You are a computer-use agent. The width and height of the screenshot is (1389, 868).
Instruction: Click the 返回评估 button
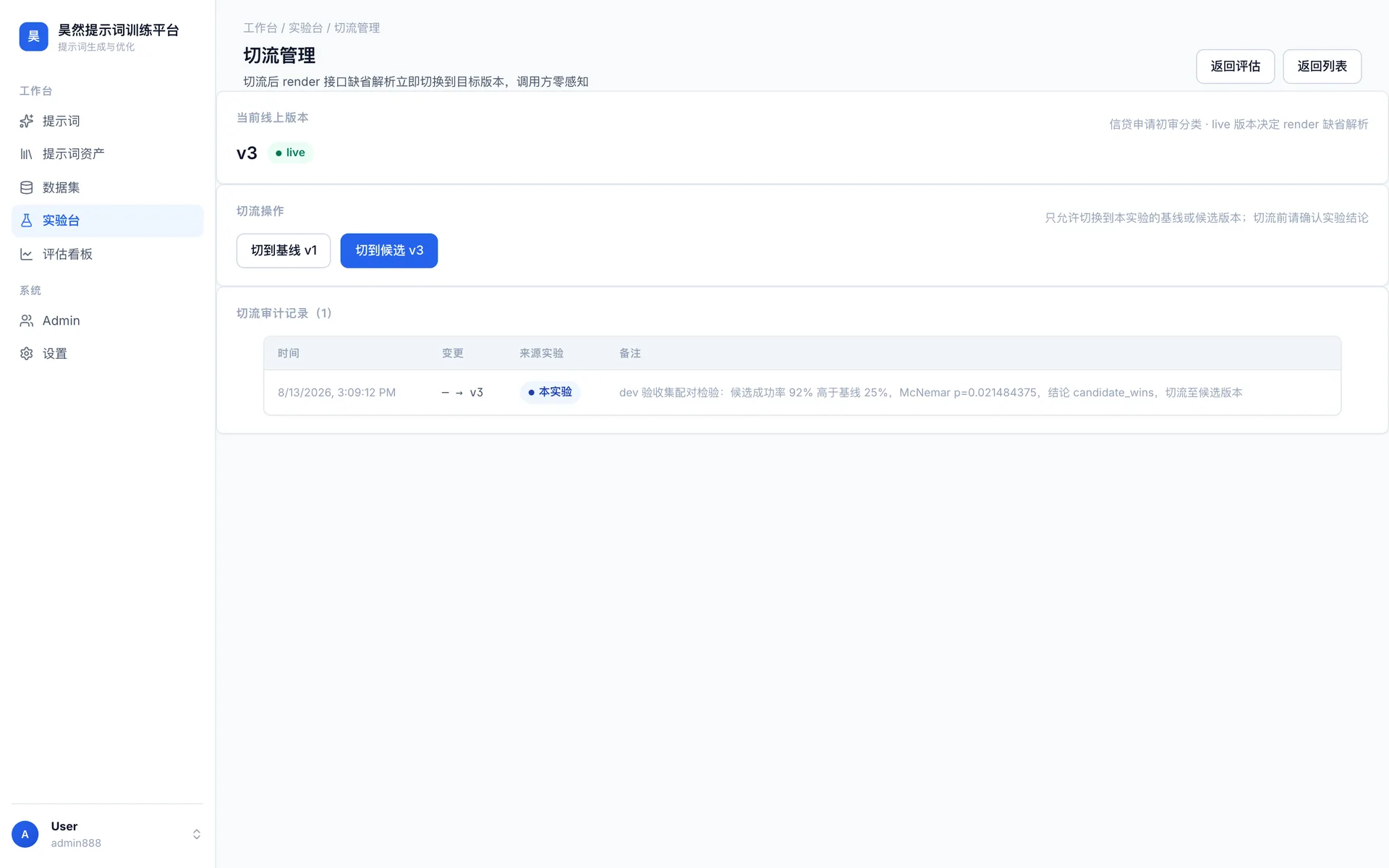coord(1235,67)
